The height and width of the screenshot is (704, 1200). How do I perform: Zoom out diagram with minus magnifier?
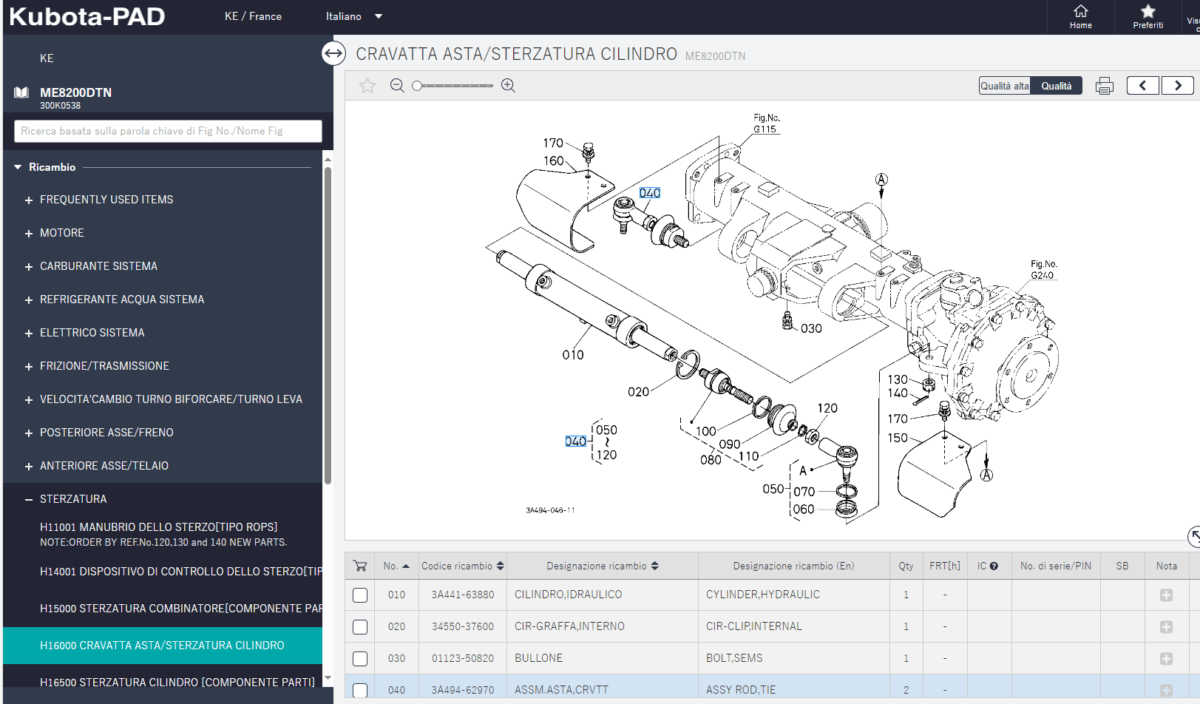pyautogui.click(x=397, y=86)
